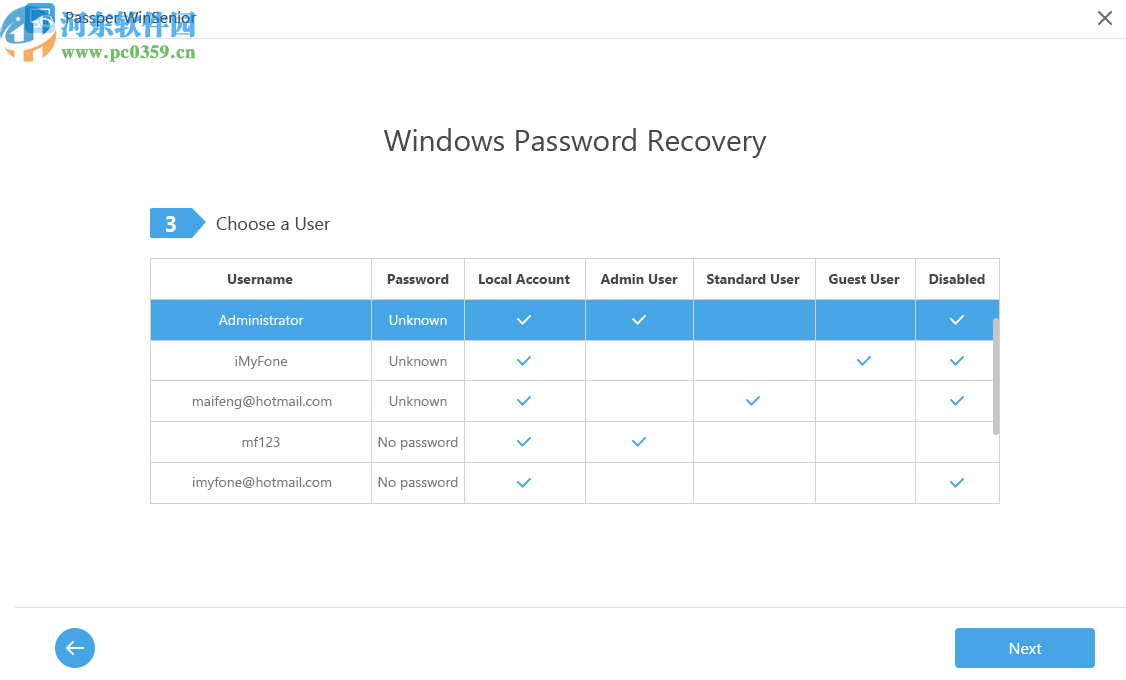Choose the maifeng@hotmail.com account
The height and width of the screenshot is (680, 1126).
[261, 401]
